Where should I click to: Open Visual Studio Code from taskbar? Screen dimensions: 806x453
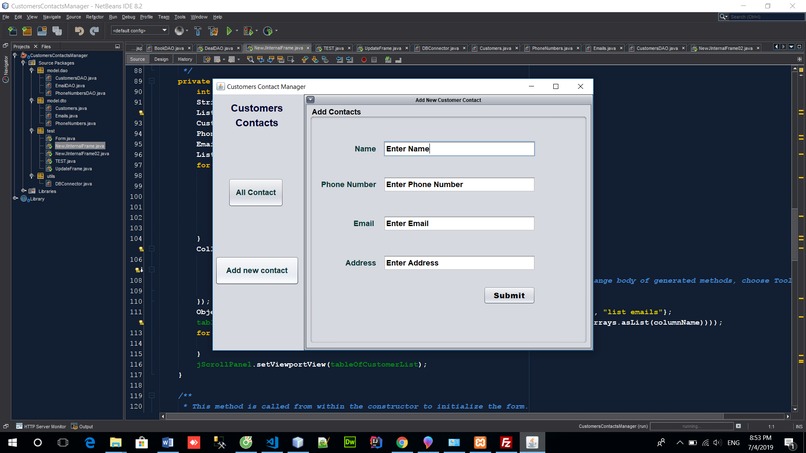(x=272, y=442)
